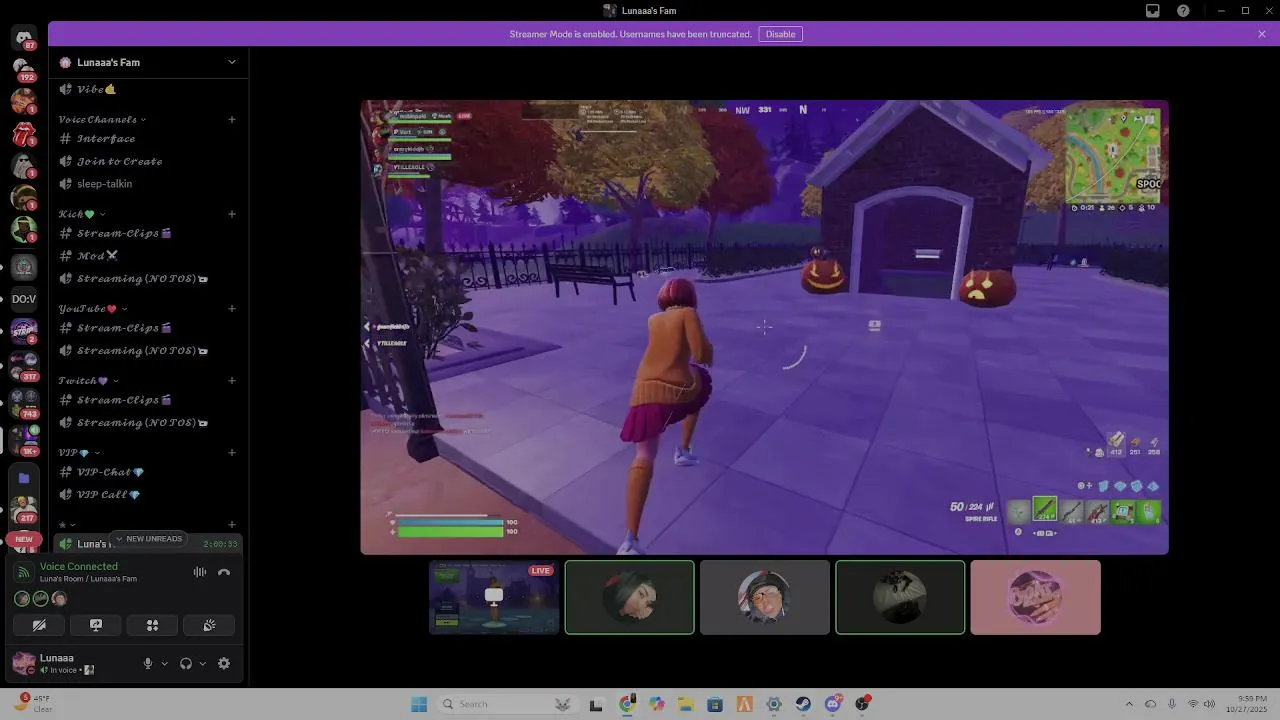Show hidden system tray icons
1280x720 pixels.
(x=1129, y=704)
